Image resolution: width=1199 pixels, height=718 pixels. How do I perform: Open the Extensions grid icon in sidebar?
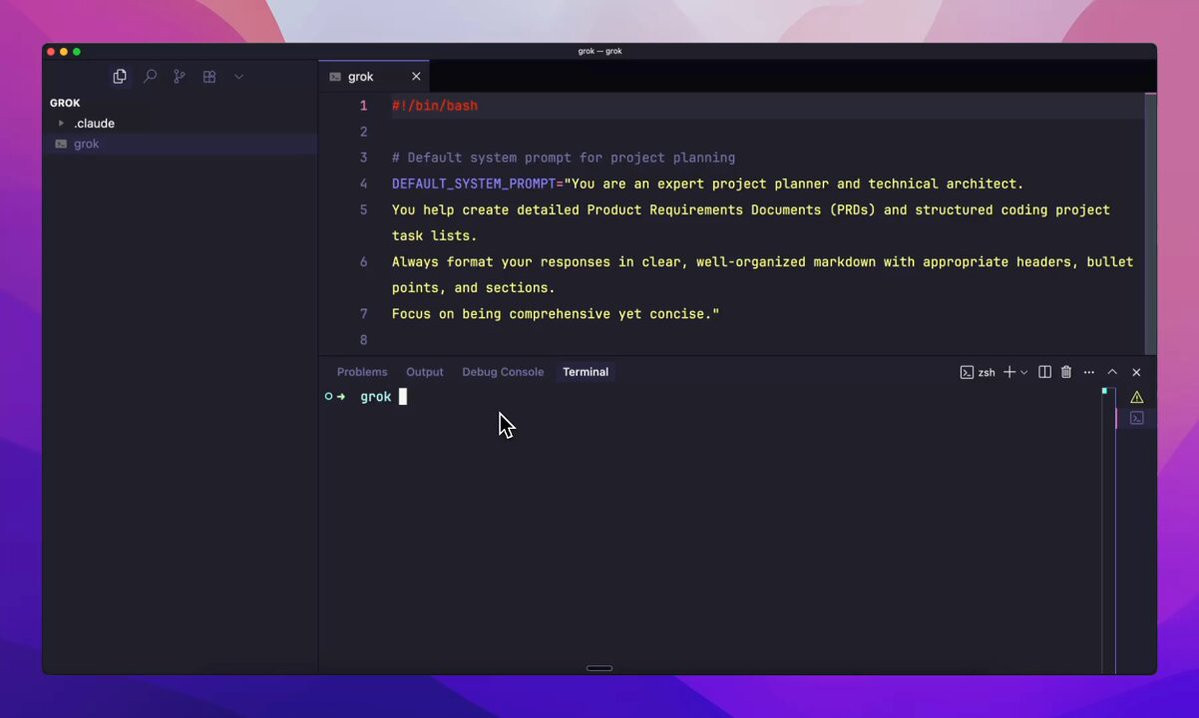tap(209, 76)
